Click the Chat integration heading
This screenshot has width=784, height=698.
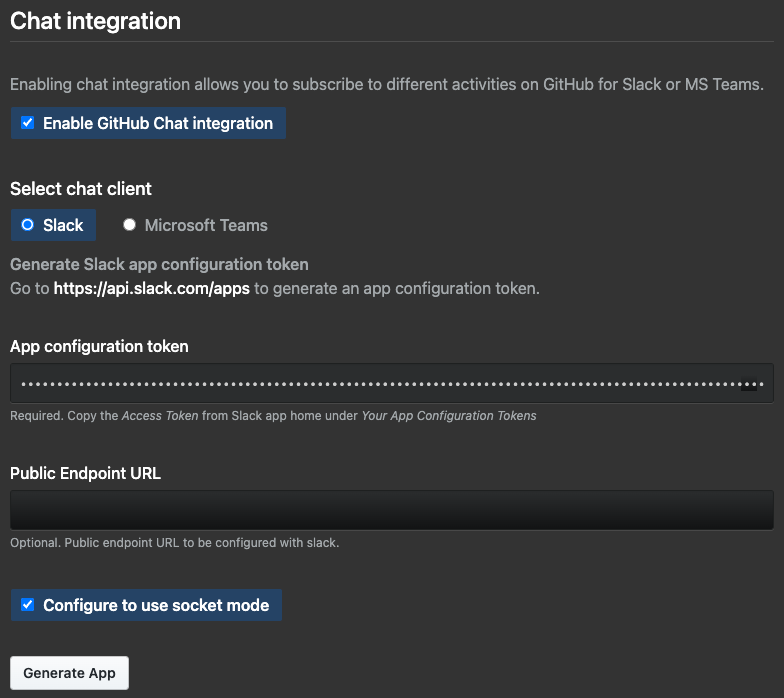[96, 21]
